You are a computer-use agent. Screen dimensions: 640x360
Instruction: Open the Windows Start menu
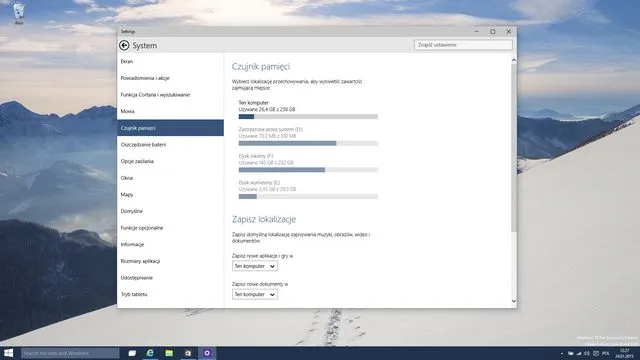[9, 353]
